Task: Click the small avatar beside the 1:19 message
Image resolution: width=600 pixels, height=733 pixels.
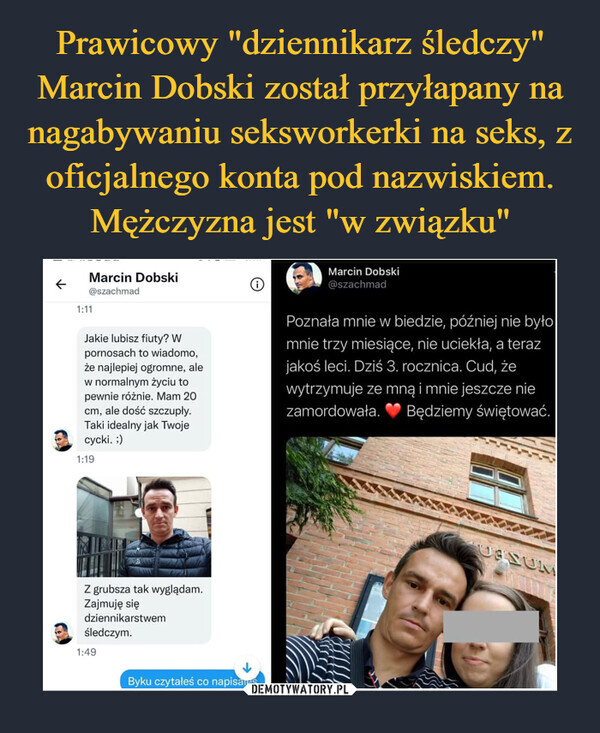Action: point(62,440)
